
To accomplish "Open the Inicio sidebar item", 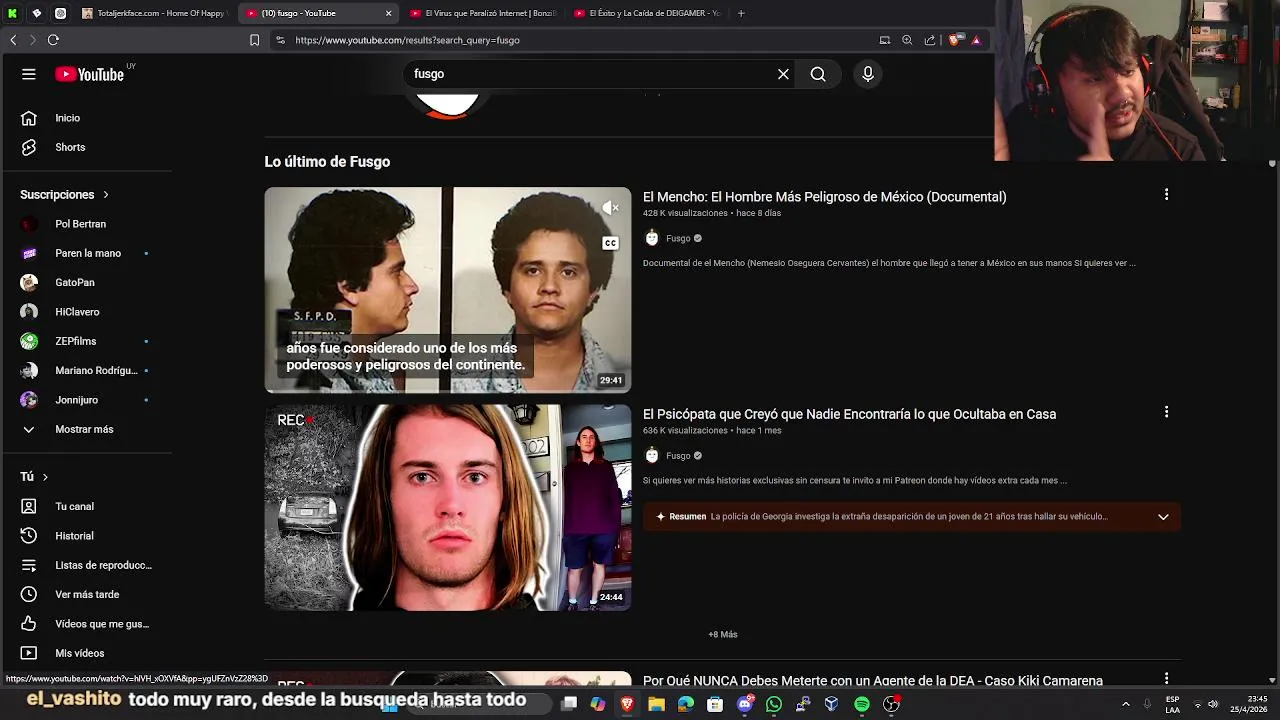I will 88,118.
